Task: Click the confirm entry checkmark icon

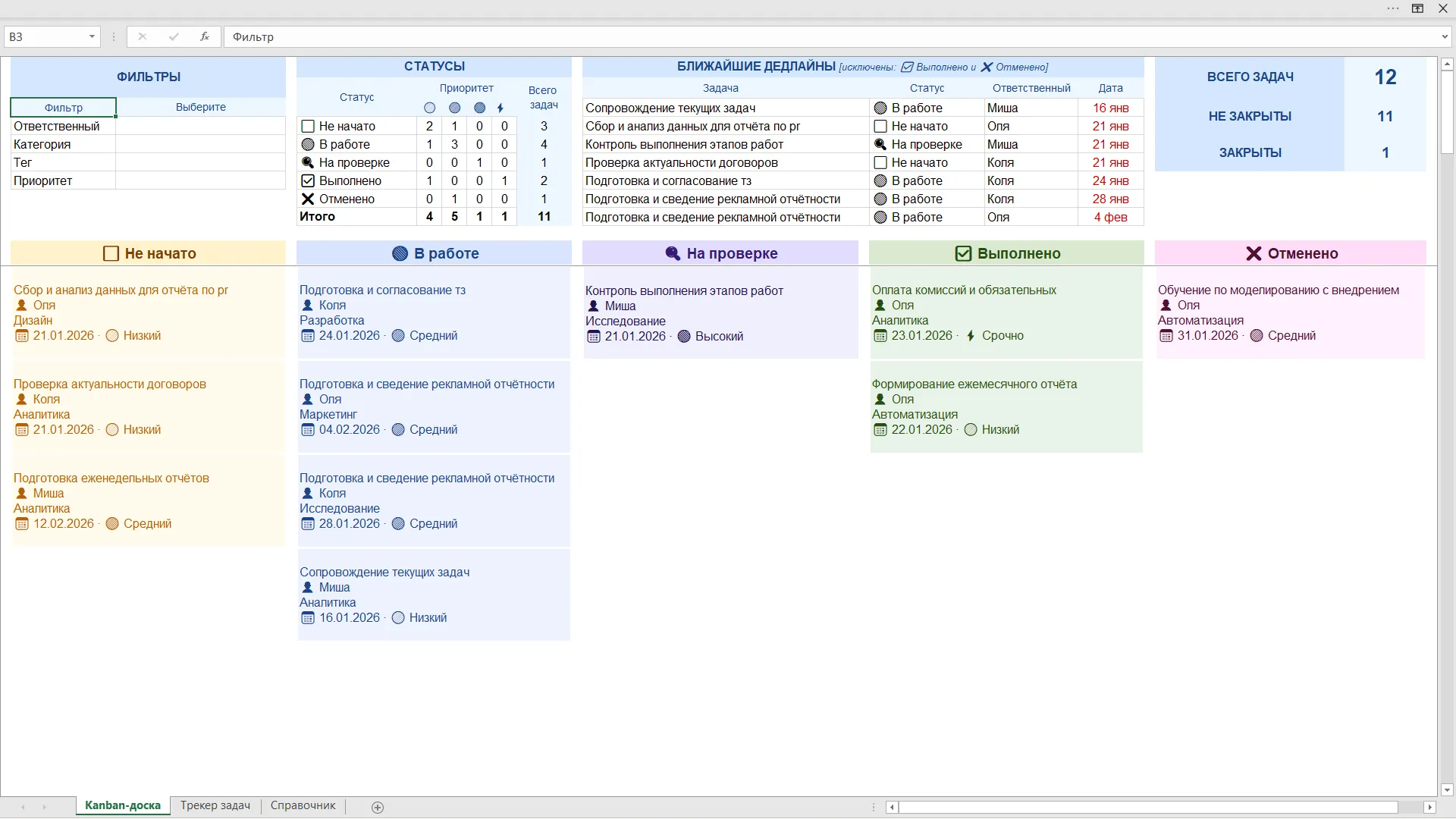Action: click(174, 36)
